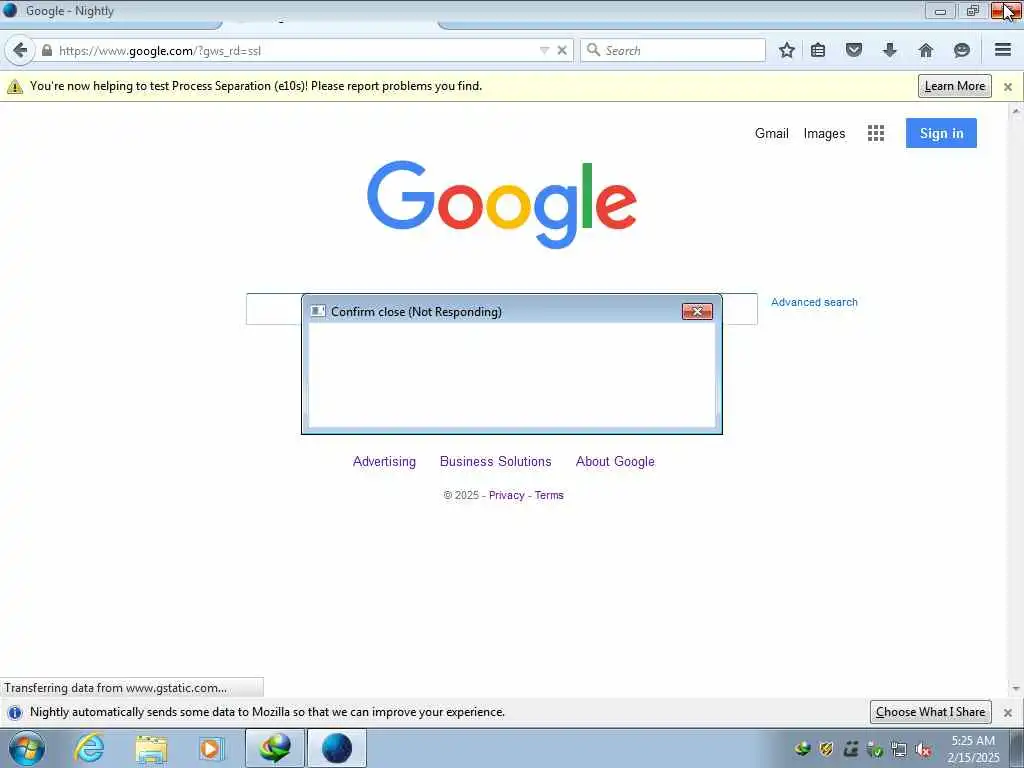Click Learn More about e10s
This screenshot has height=768, width=1024.
pos(955,86)
